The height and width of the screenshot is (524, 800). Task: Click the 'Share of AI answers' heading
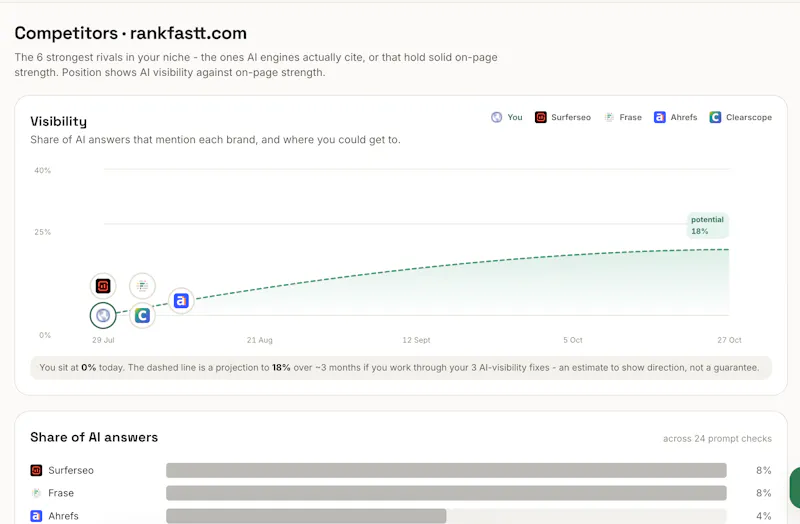tap(94, 437)
